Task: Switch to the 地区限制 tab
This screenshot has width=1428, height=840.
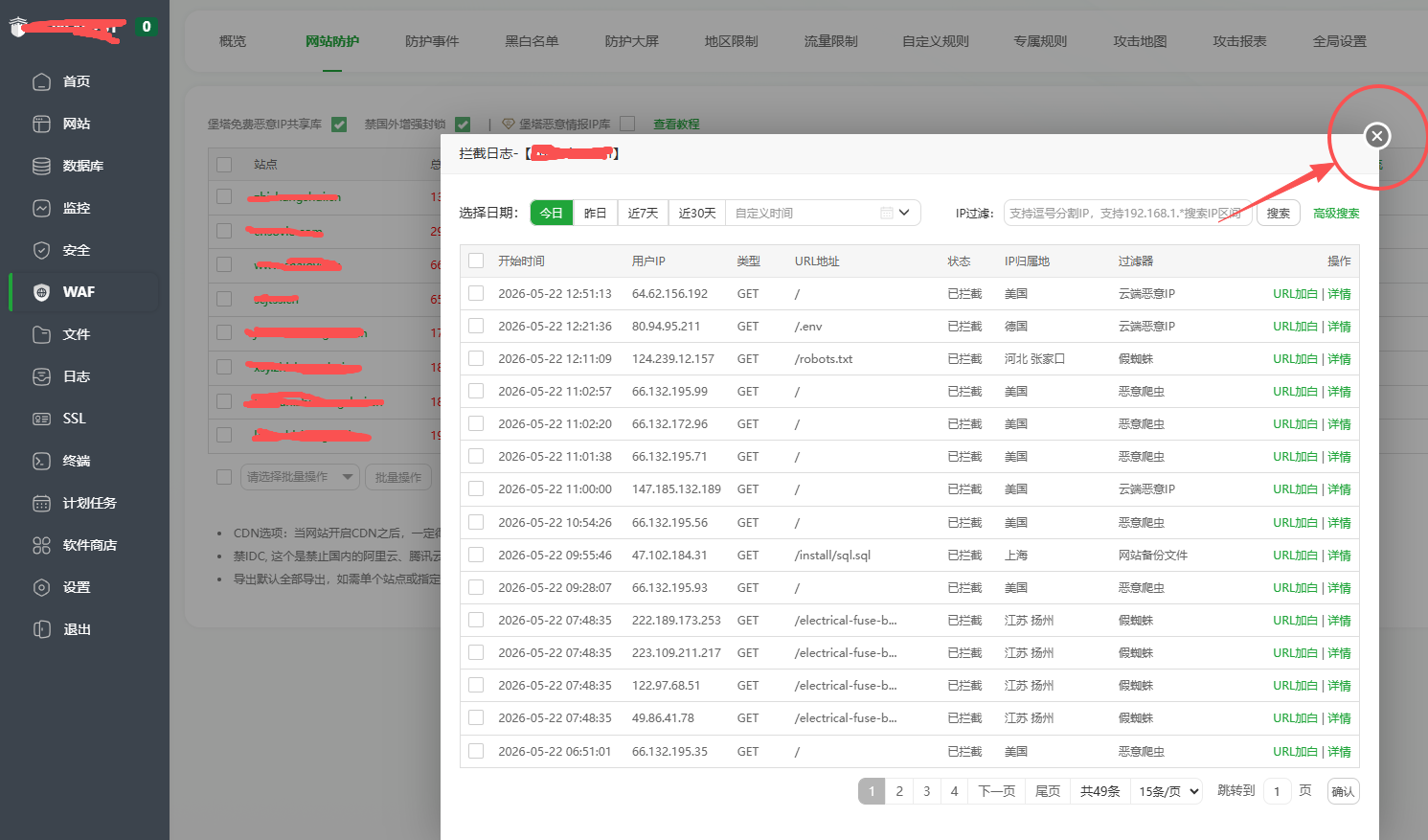Action: pyautogui.click(x=731, y=41)
